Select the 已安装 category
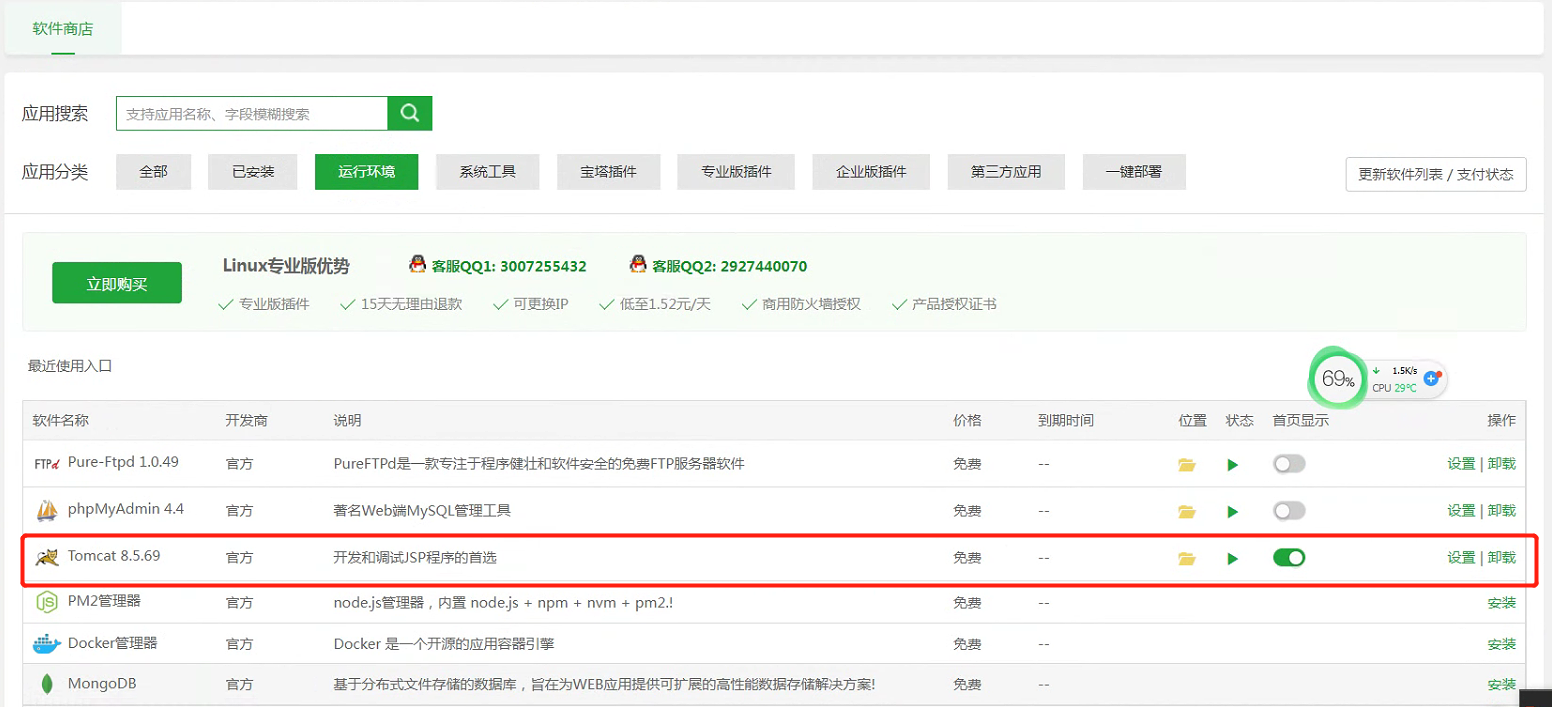Screen dimensions: 1552x707 (253, 172)
